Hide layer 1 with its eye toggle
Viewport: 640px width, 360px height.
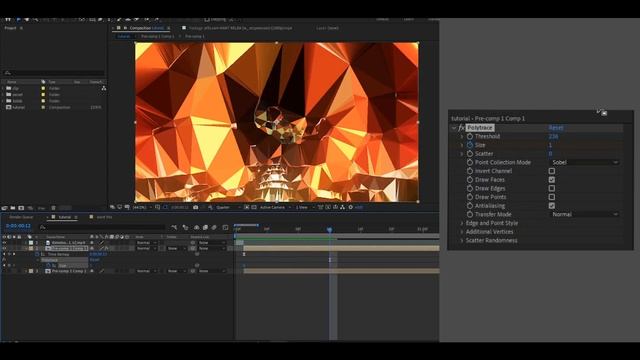4,242
